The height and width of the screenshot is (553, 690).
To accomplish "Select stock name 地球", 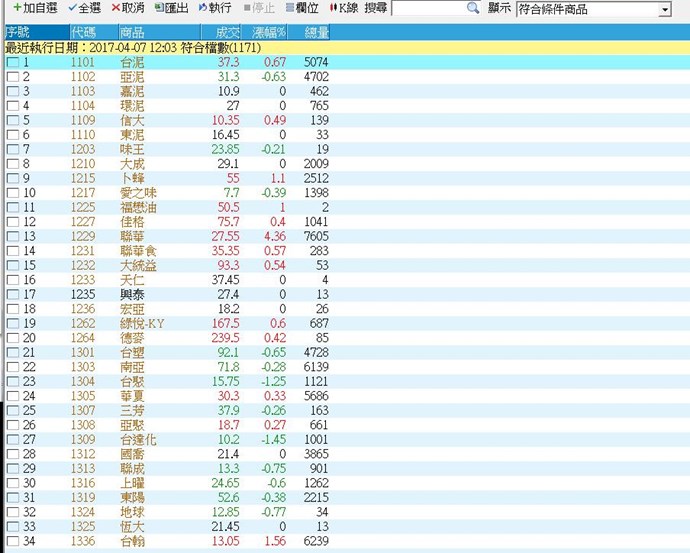I will [132, 513].
